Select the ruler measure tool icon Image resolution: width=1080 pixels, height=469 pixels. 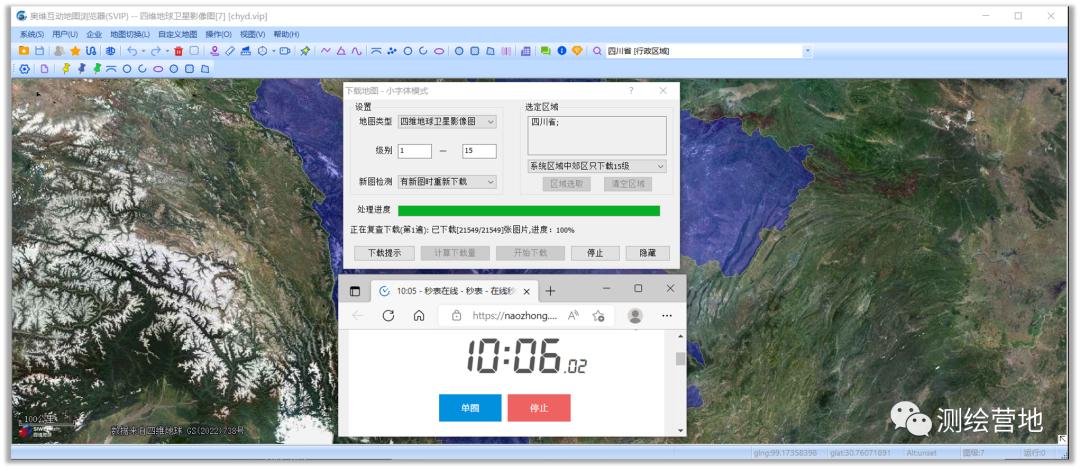230,51
